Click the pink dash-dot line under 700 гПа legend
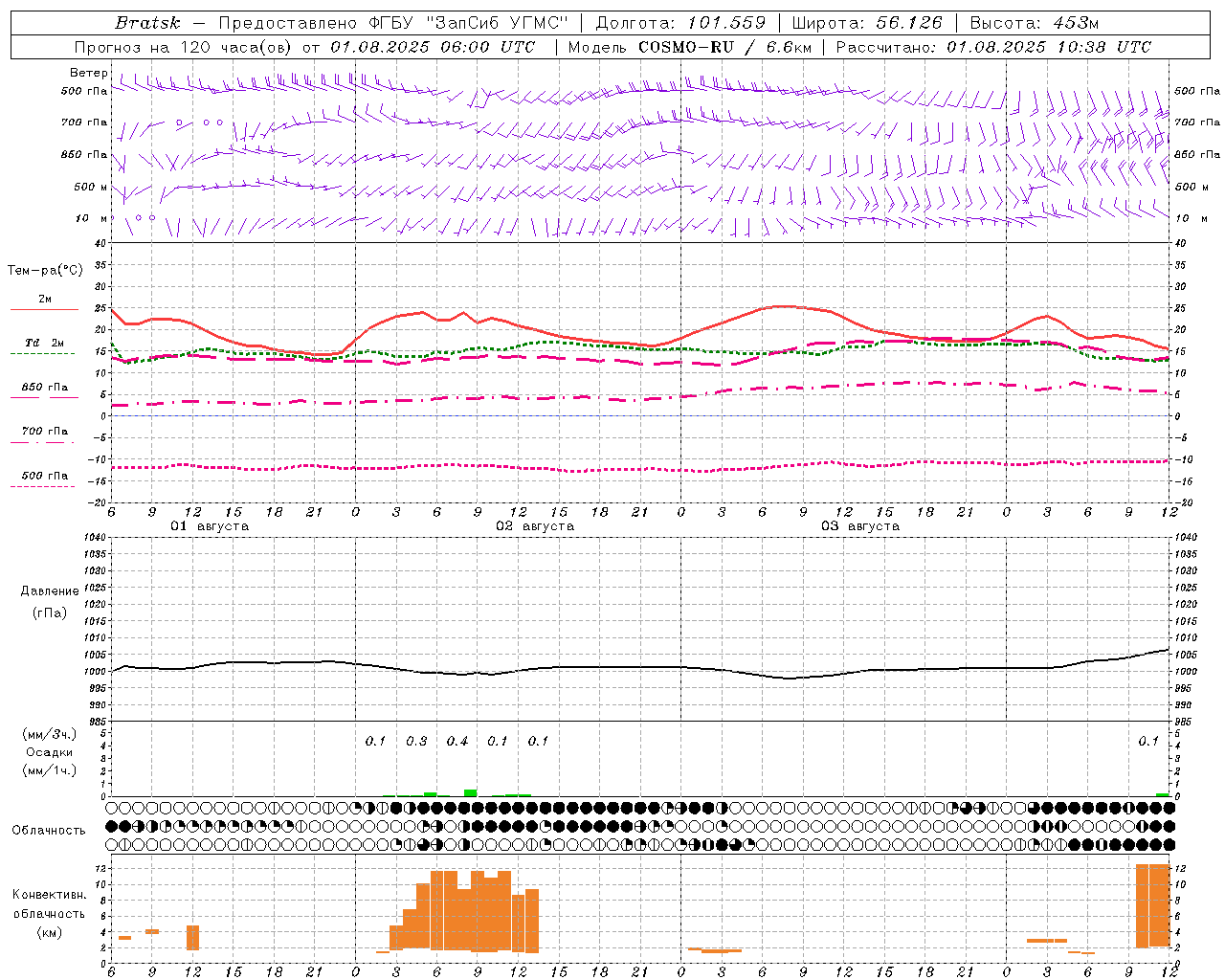 (42, 442)
